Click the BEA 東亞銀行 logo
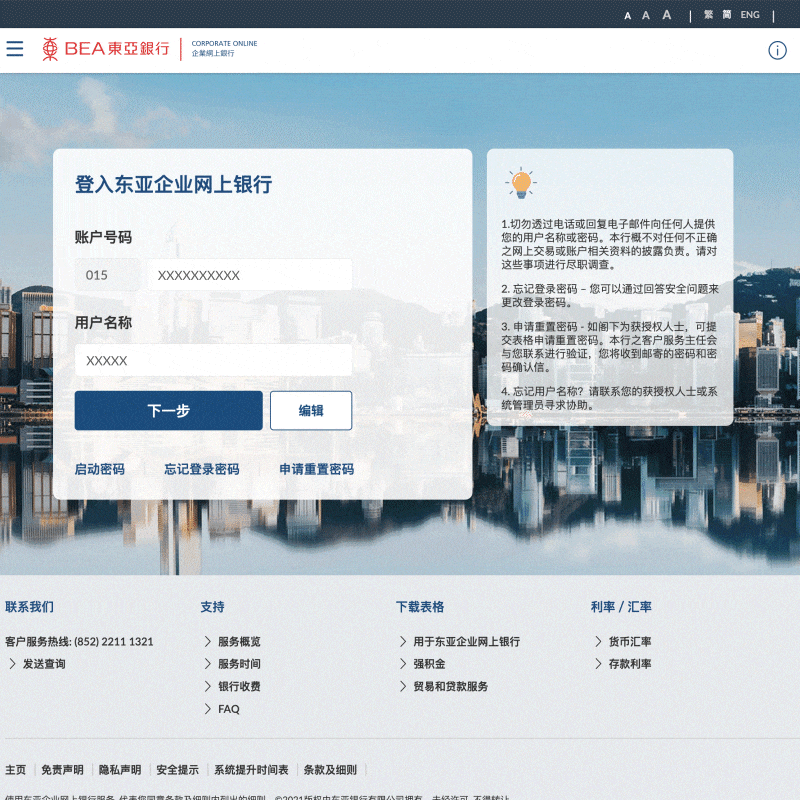The image size is (800, 800). click(x=106, y=48)
